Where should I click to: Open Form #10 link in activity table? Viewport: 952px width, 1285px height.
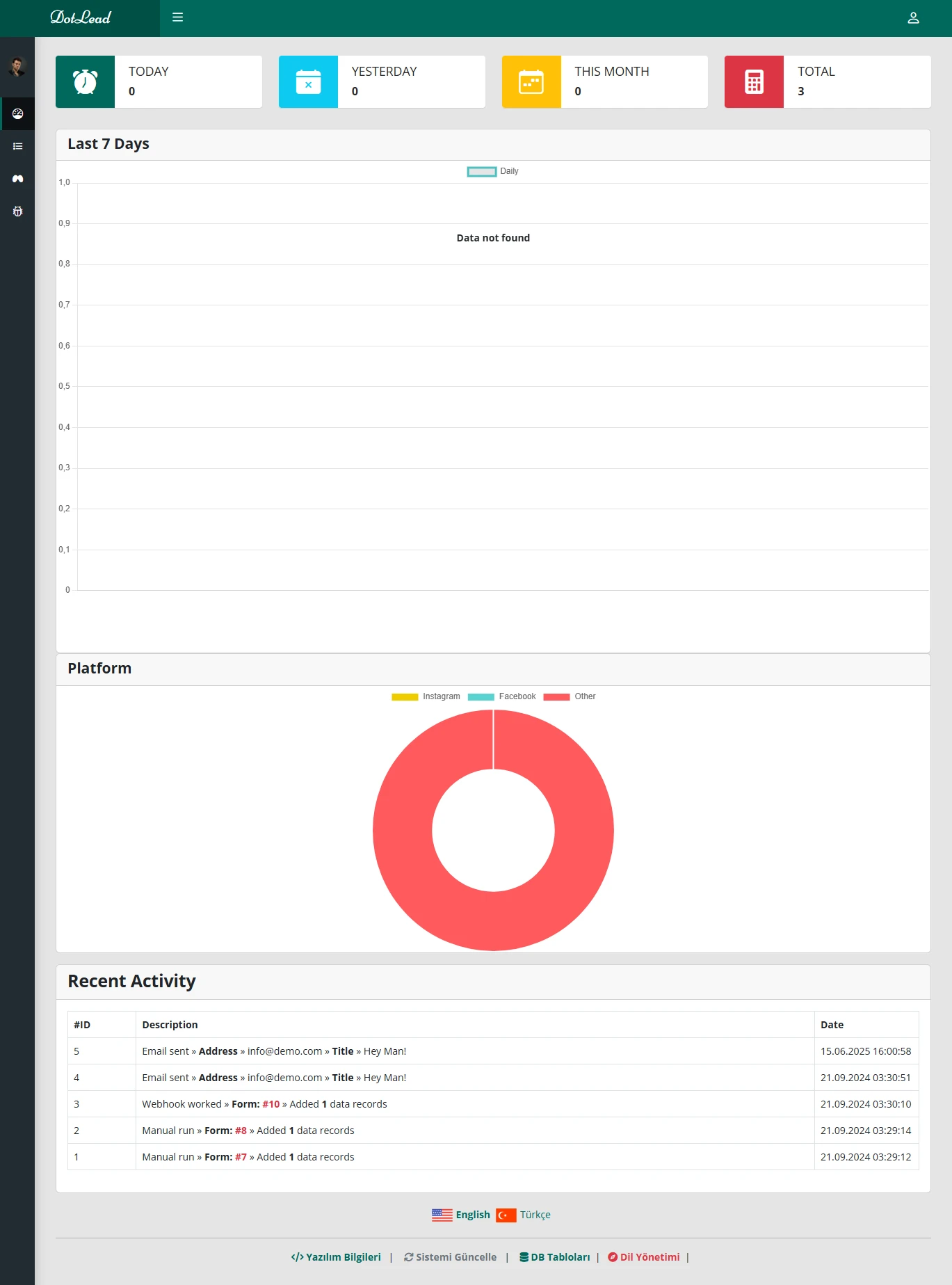(271, 1104)
